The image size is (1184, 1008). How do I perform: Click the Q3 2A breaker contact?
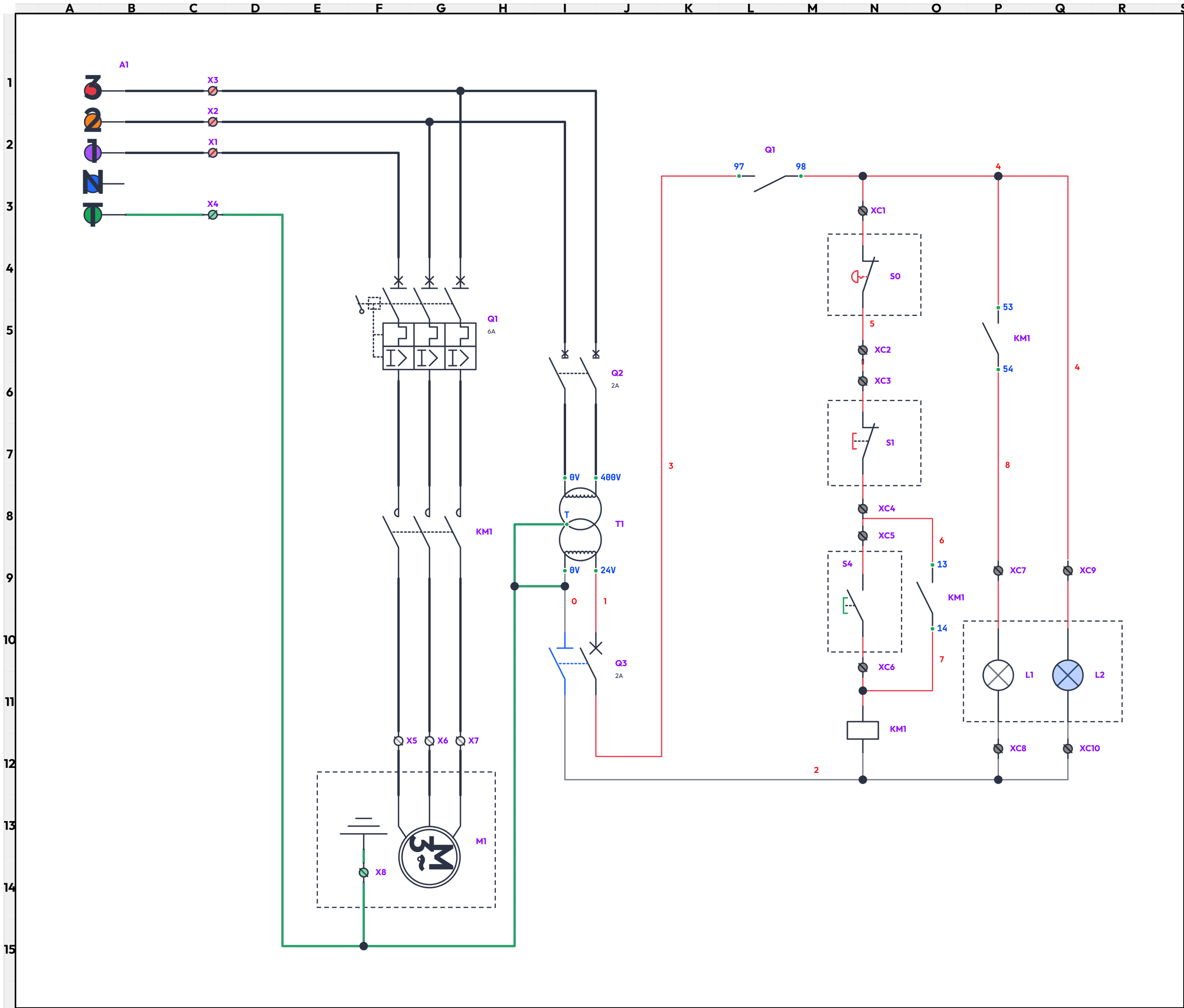coord(587,663)
